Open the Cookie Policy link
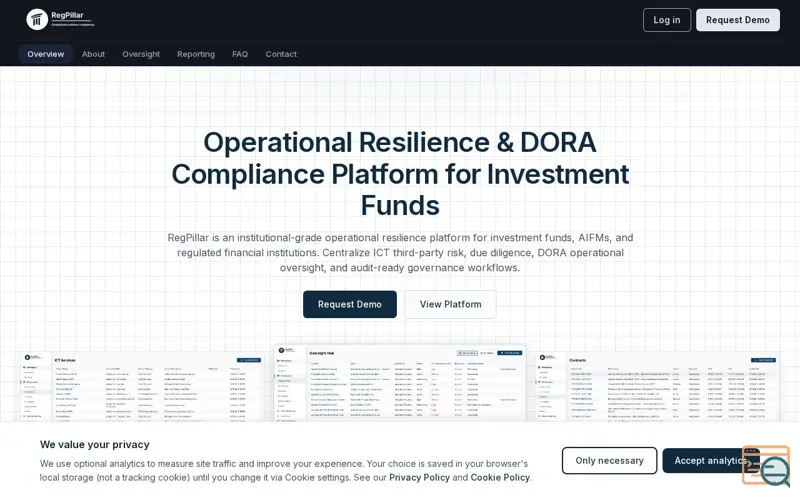This screenshot has width=800, height=500. 499,478
